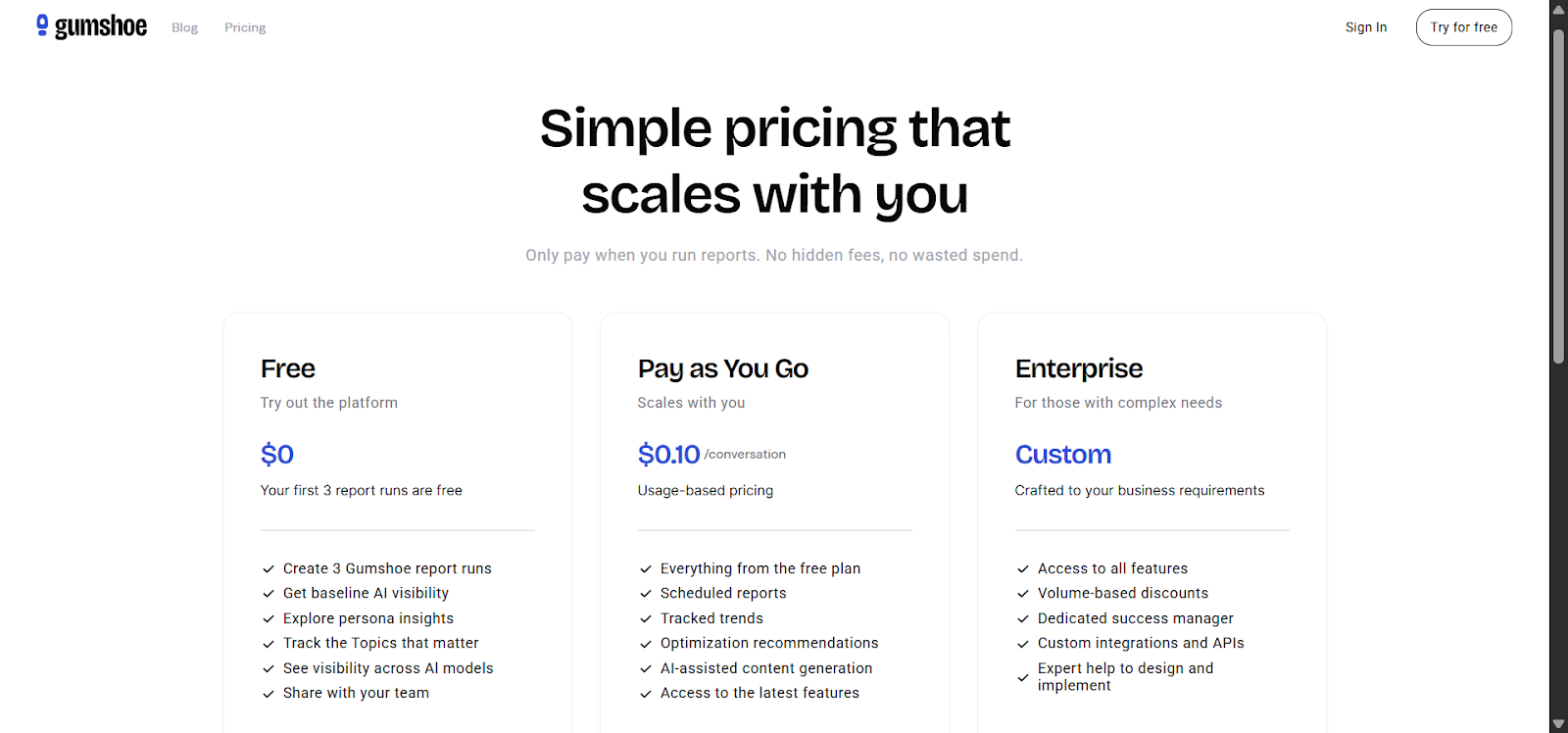1568x733 pixels.
Task: Click checkmark beside "Optimization recommendations"
Action: click(645, 644)
